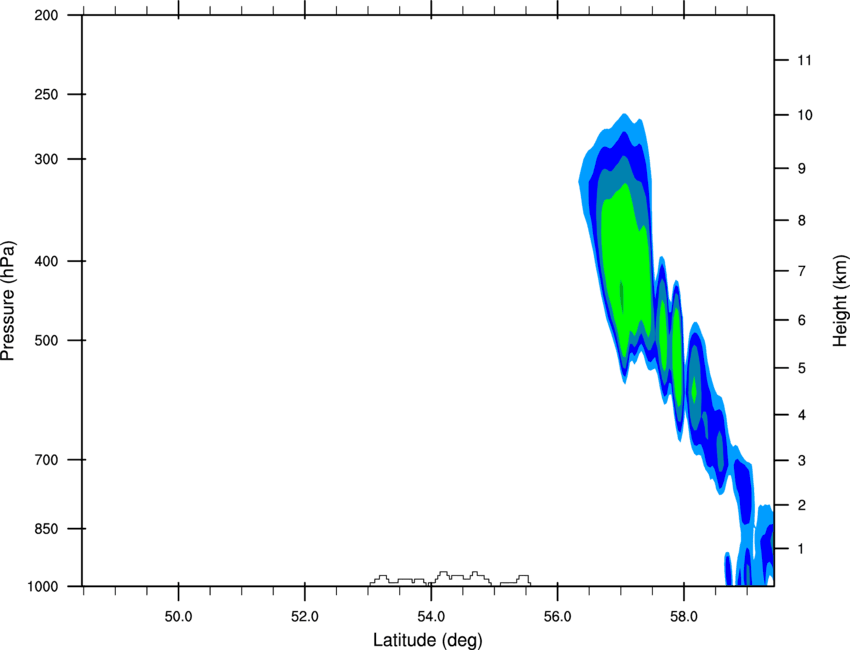Click the "Height (km)" axis title
Image resolution: width=850 pixels, height=650 pixels.
pos(840,300)
